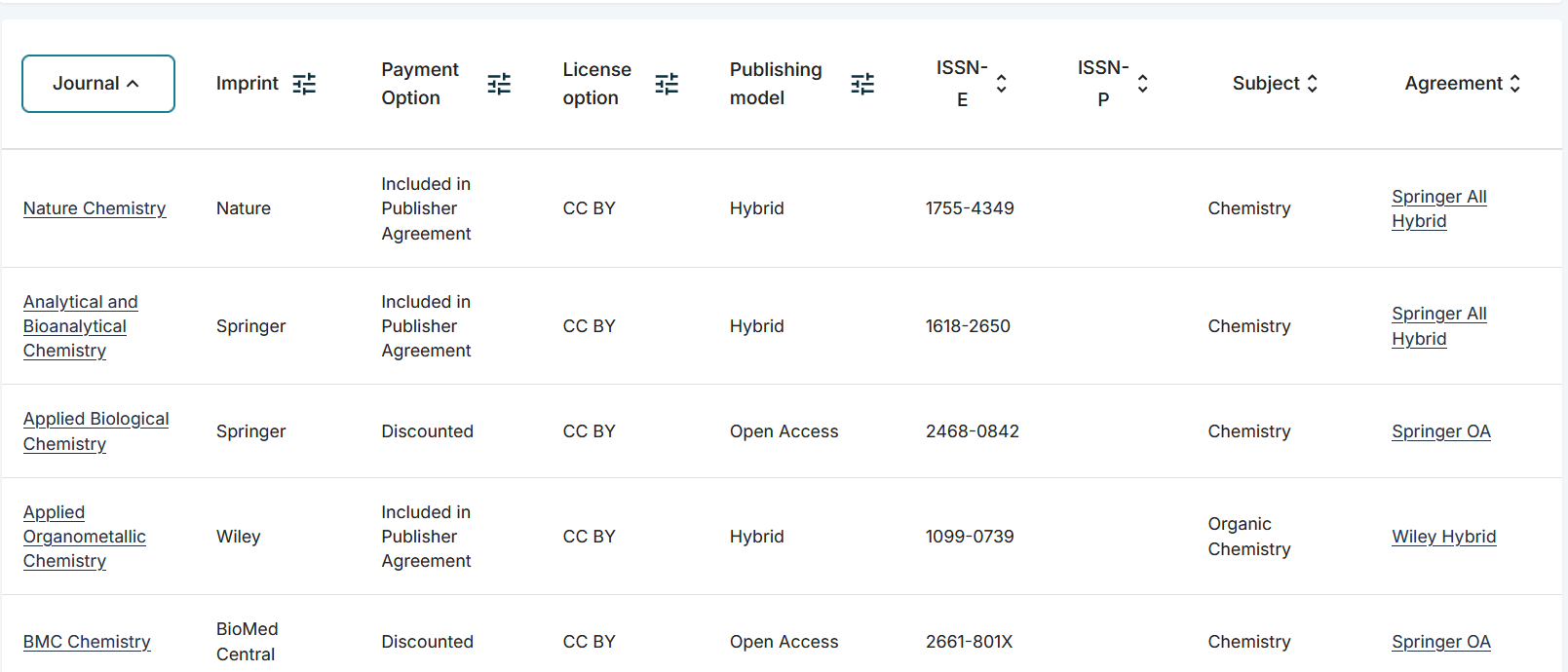1568x672 pixels.
Task: Open Springer All Hybrid for Nature Chemistry
Action: [x=1438, y=208]
